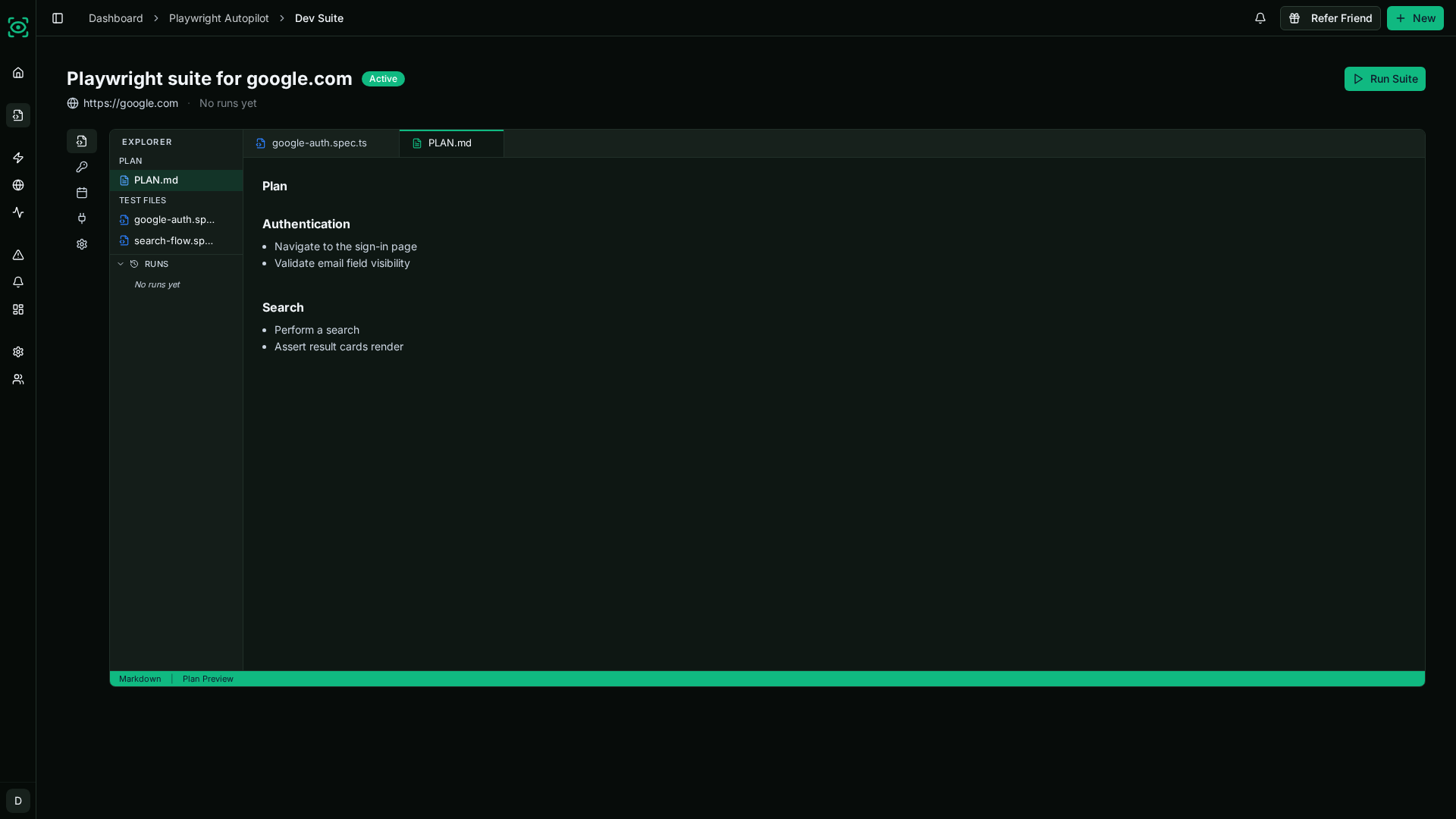Click the RUNS section label
This screenshot has width=1456, height=819.
point(156,264)
